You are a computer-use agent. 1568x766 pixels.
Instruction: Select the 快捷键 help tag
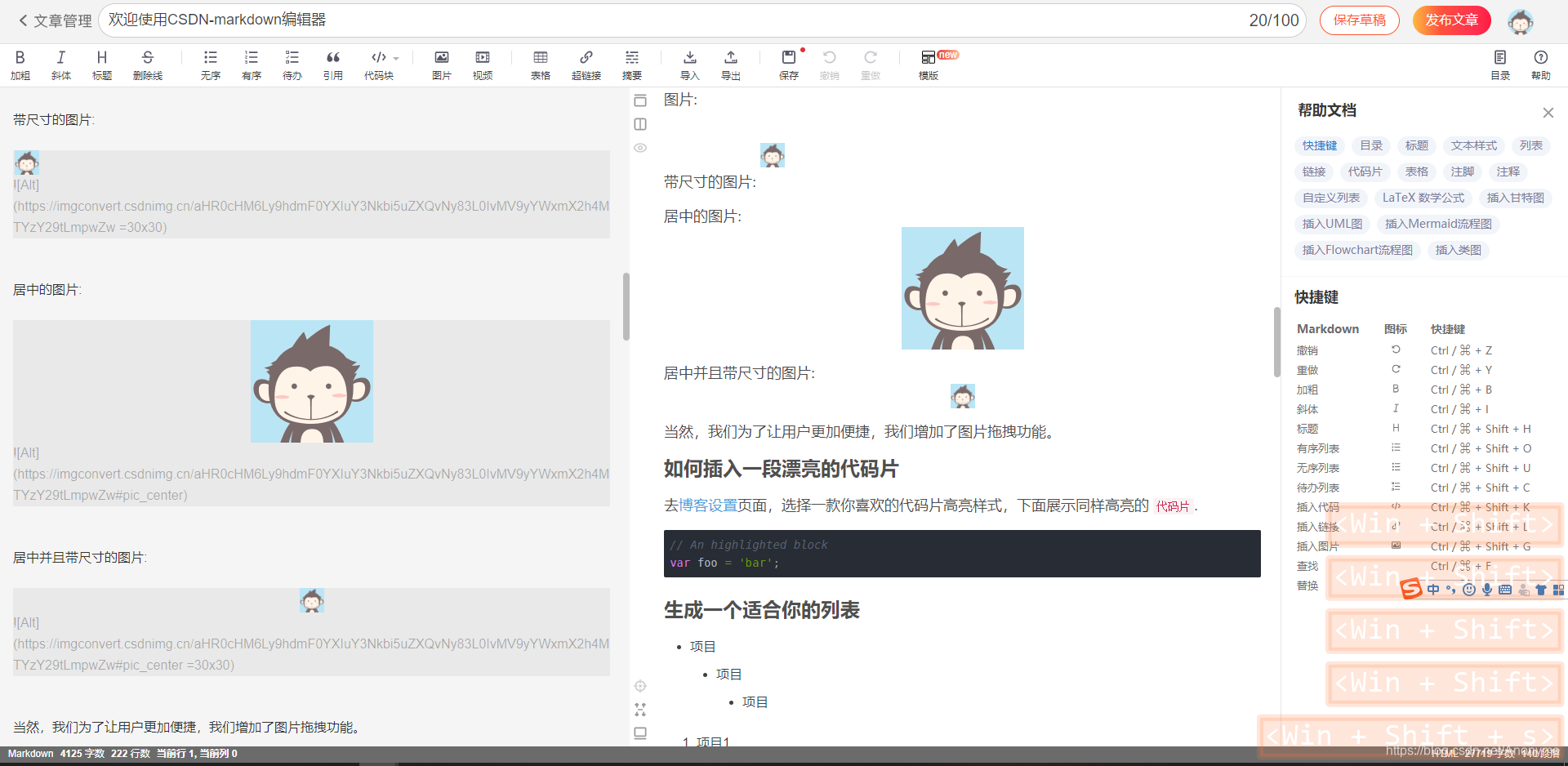(x=1320, y=145)
